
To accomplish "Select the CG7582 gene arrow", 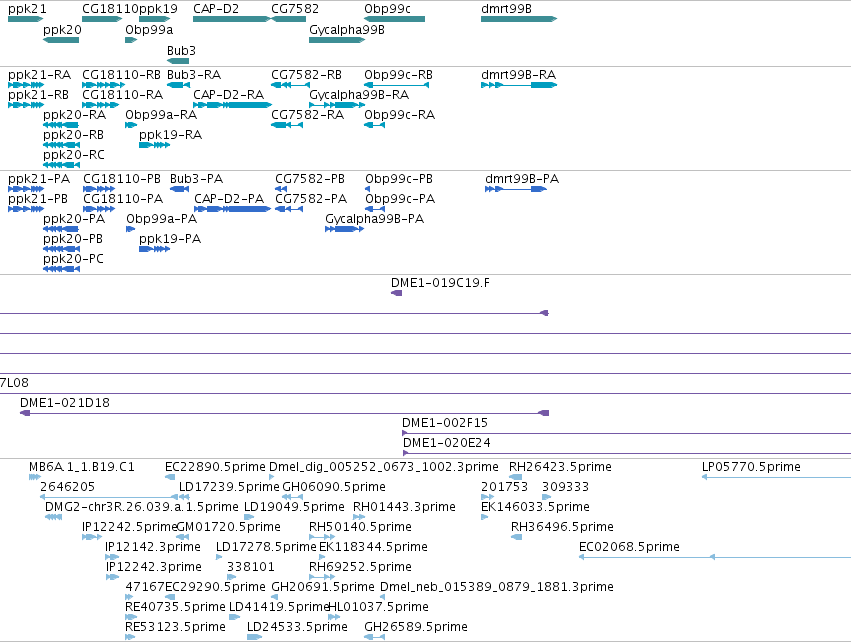I will click(288, 19).
